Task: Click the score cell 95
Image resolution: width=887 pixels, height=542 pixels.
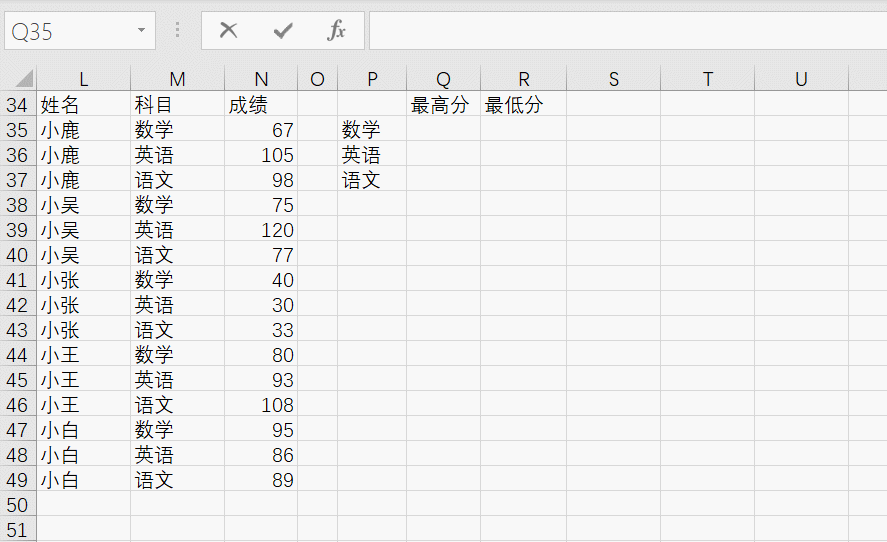Action: (261, 430)
